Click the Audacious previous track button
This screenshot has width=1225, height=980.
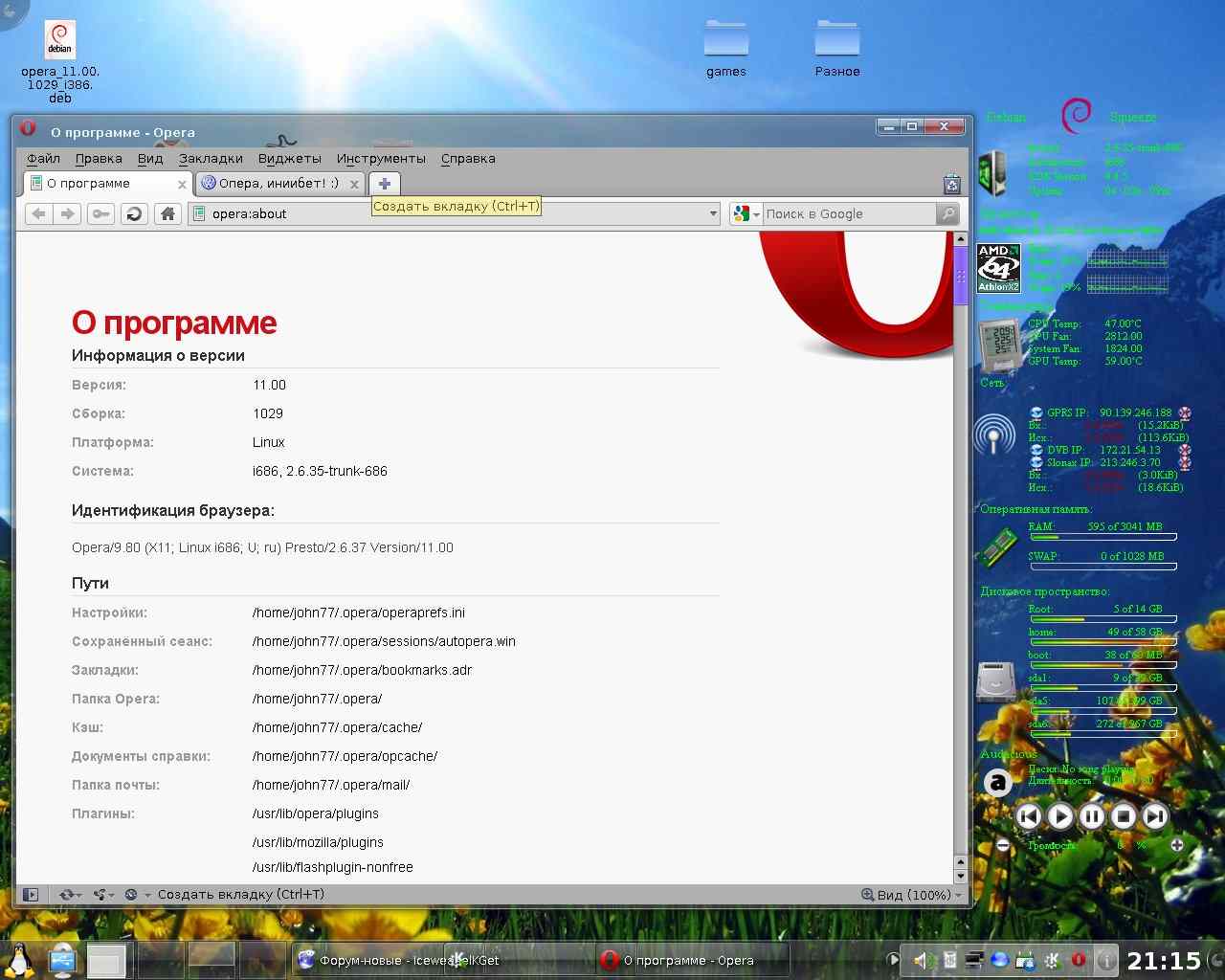1029,816
